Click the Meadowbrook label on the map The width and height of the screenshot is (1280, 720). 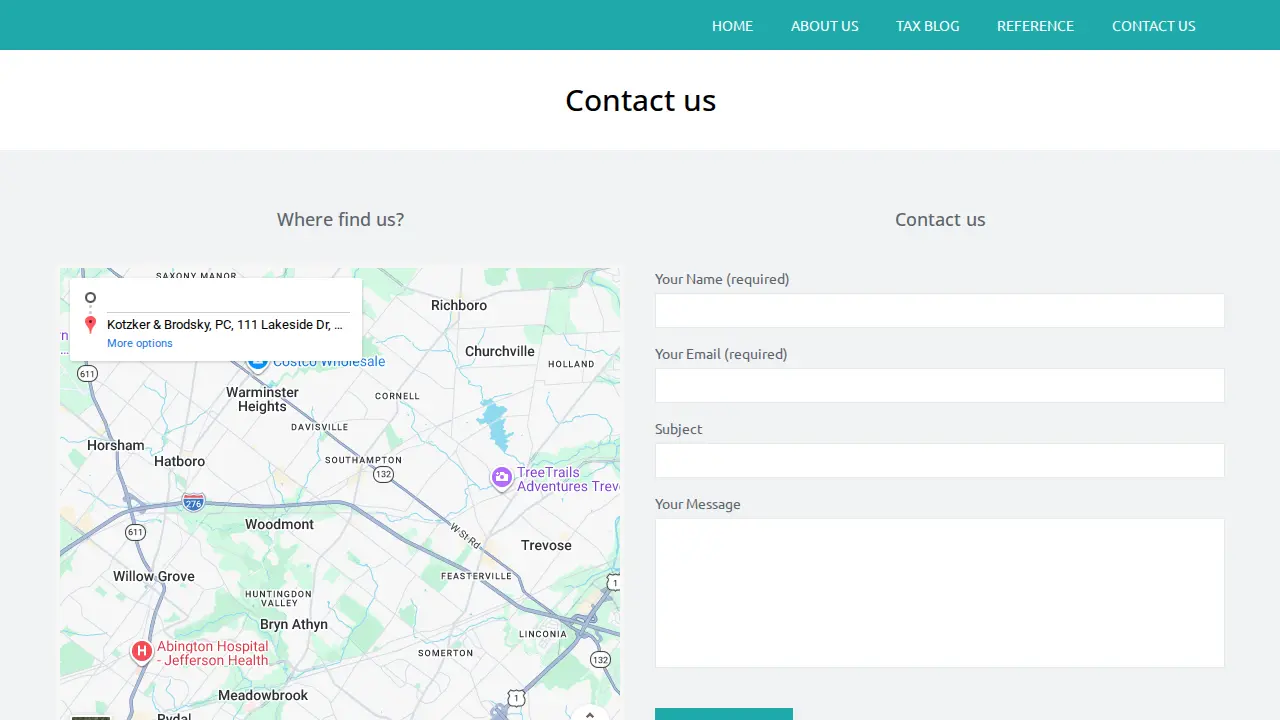pyautogui.click(x=263, y=695)
